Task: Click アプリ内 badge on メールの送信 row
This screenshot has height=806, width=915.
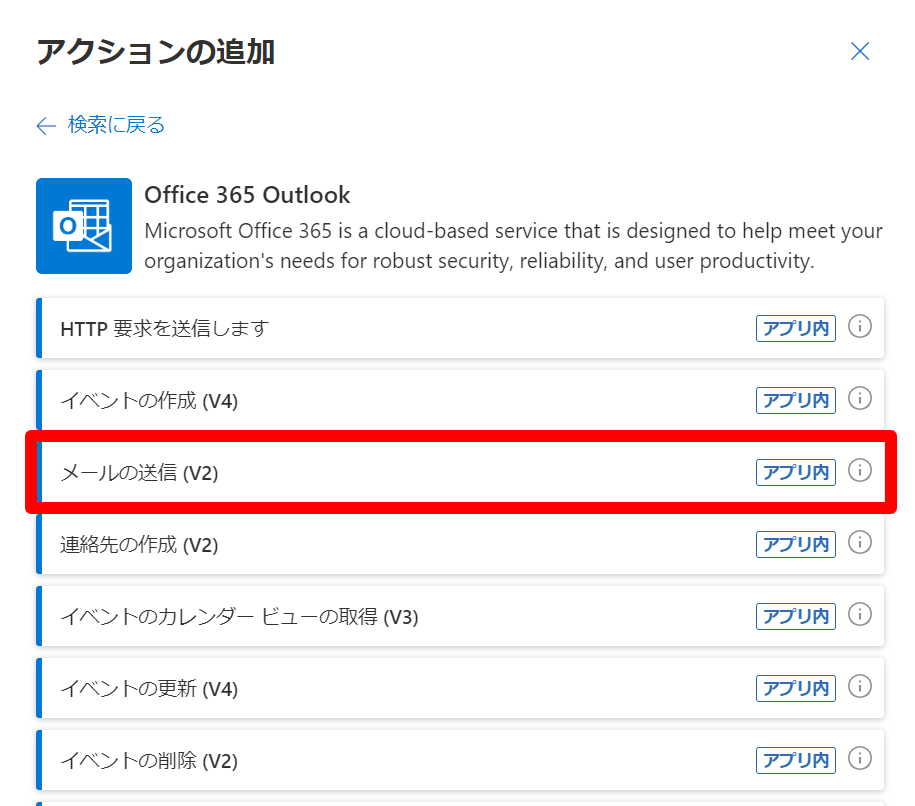Action: pyautogui.click(x=796, y=472)
